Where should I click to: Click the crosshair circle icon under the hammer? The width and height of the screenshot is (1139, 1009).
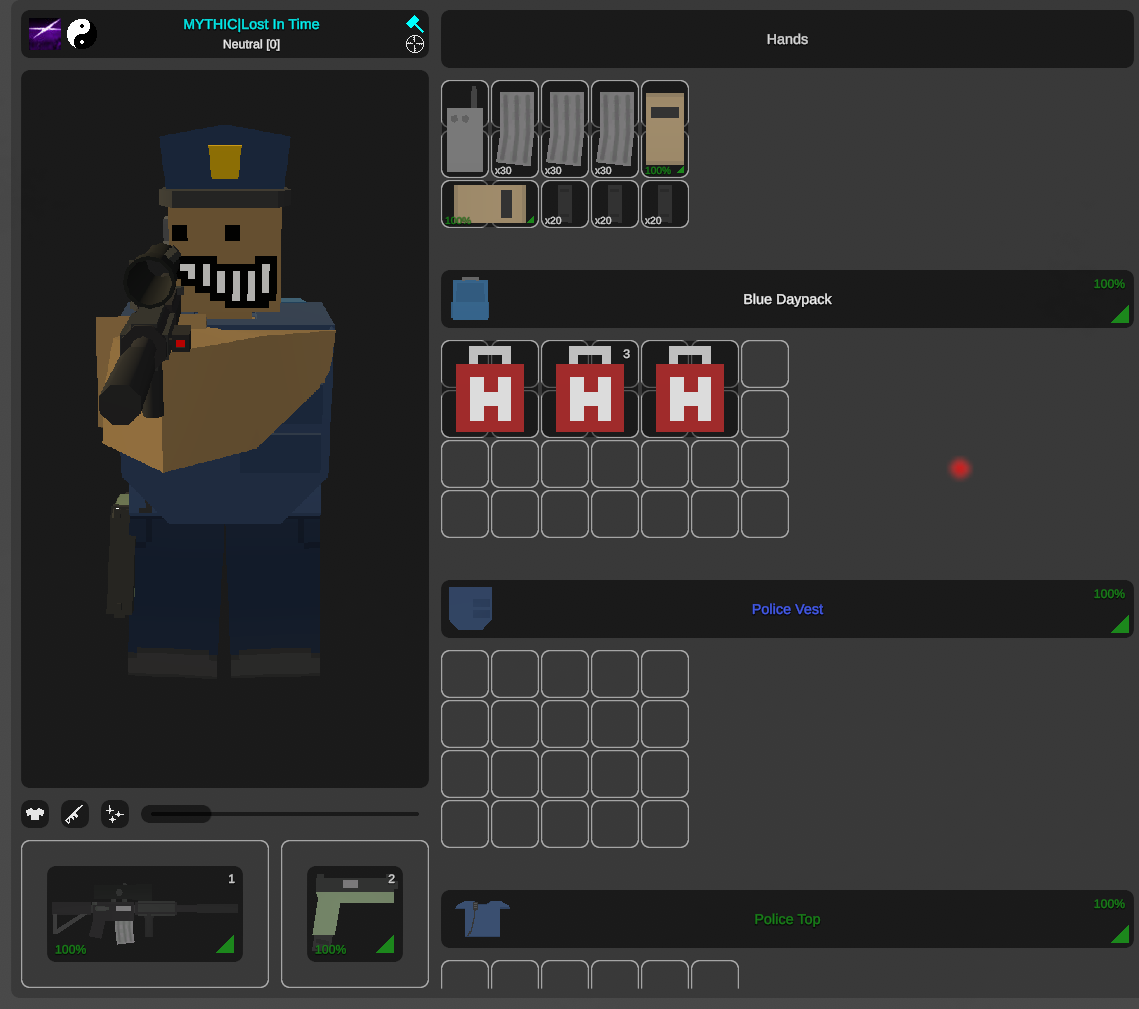tap(415, 44)
